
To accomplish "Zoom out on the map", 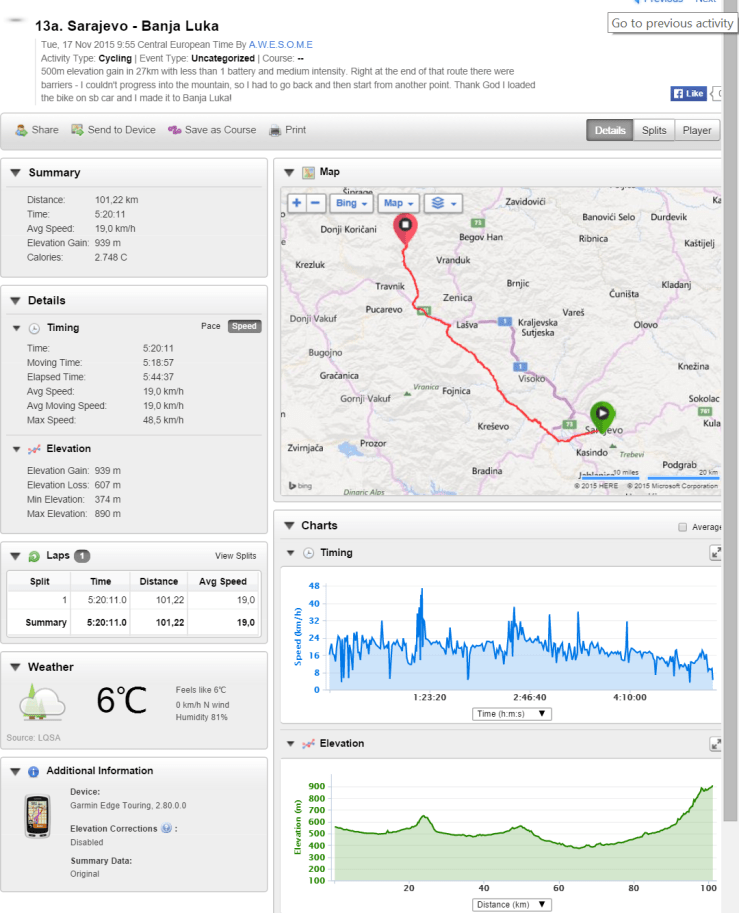I will (x=315, y=203).
